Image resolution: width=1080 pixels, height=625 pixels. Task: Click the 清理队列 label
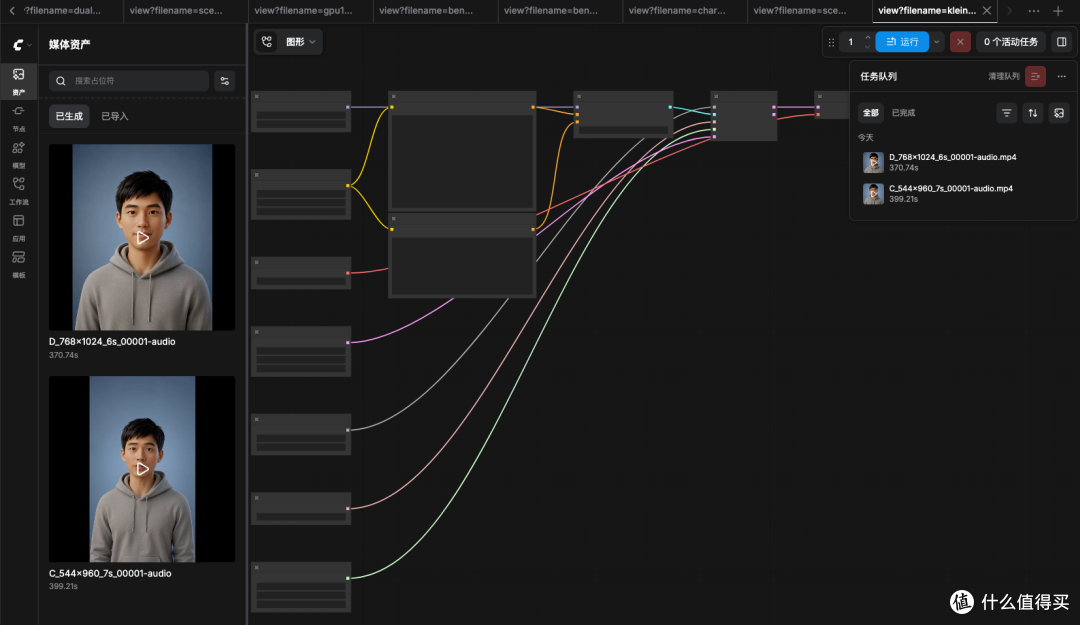pos(1004,76)
